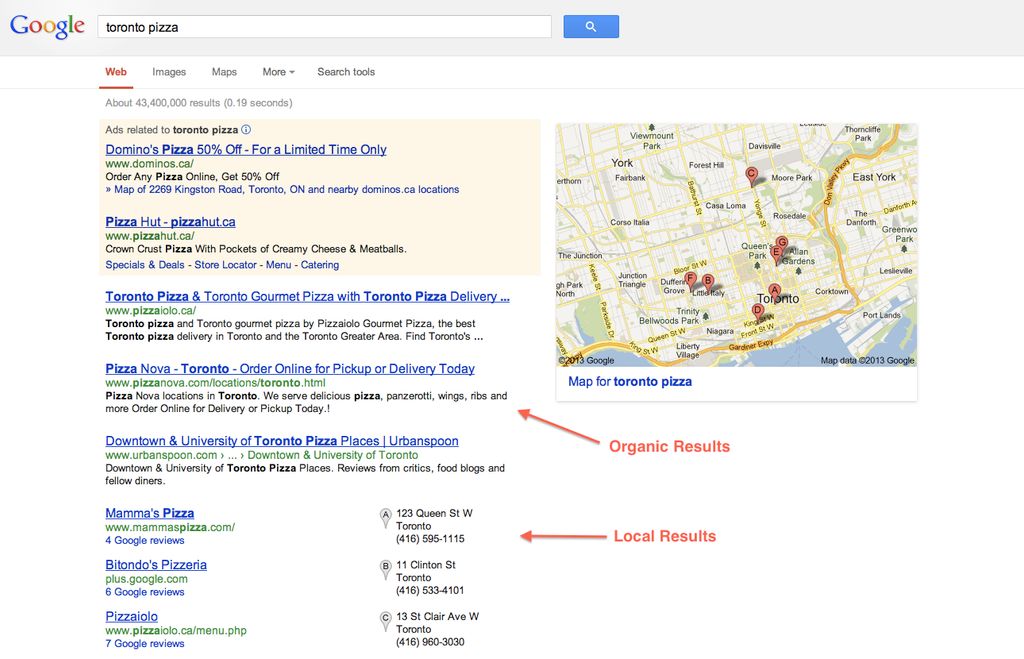Click the 'East York' label on the map

874,177
